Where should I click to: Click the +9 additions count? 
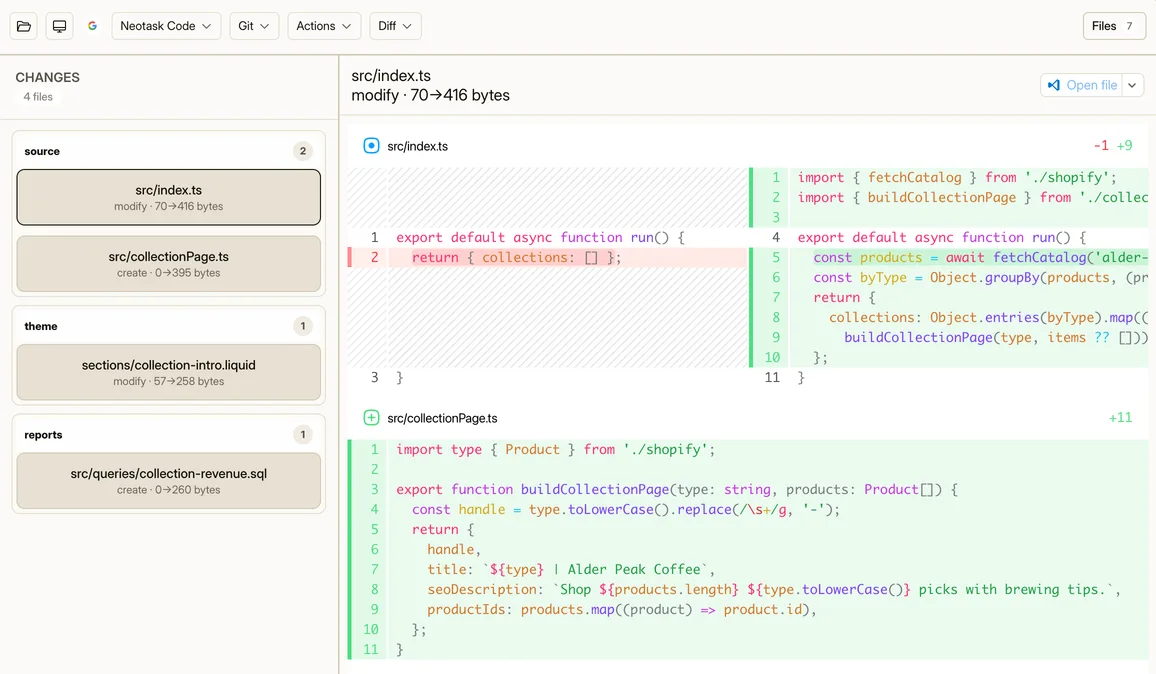[1124, 146]
